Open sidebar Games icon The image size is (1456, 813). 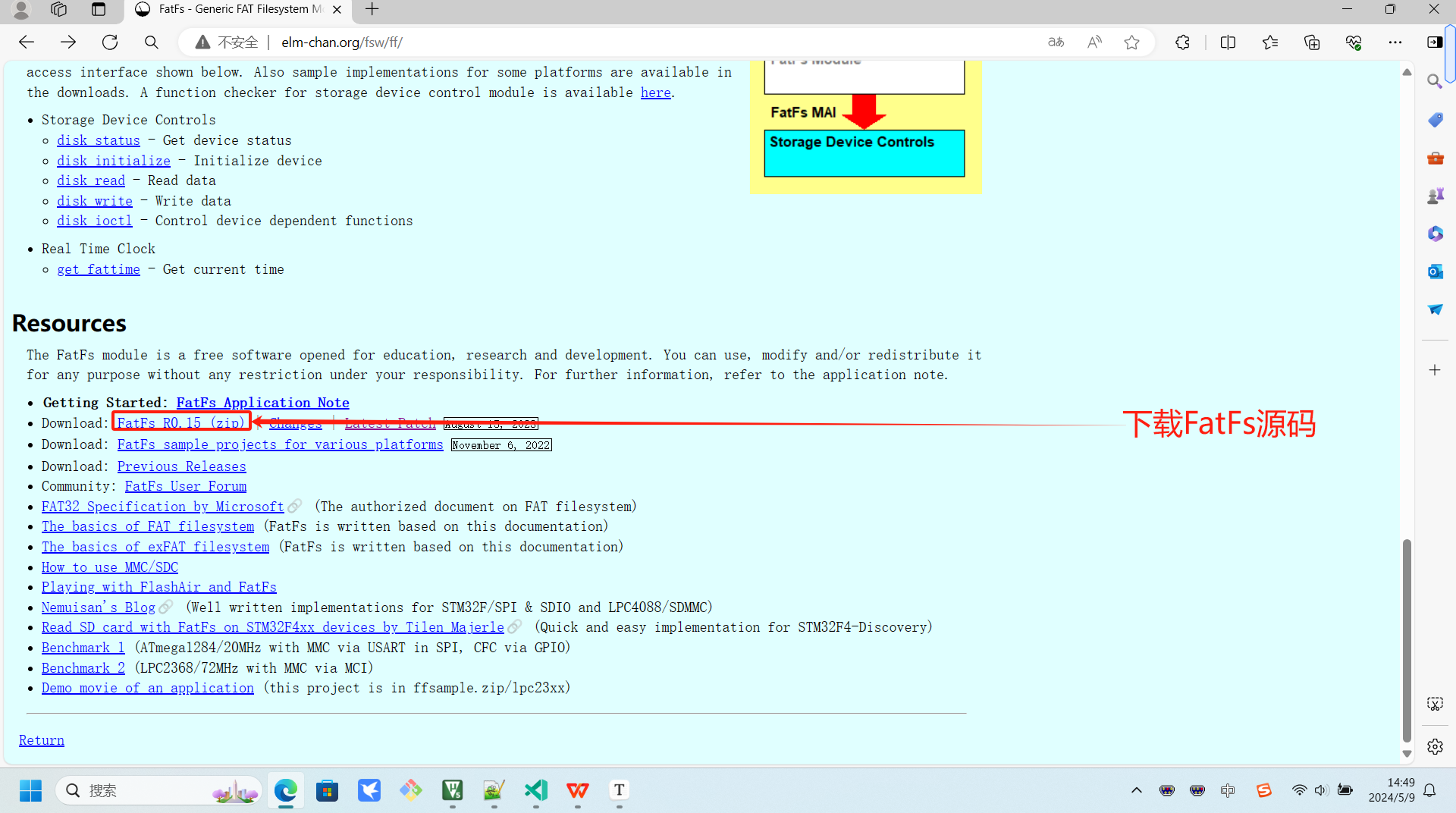[x=1435, y=196]
